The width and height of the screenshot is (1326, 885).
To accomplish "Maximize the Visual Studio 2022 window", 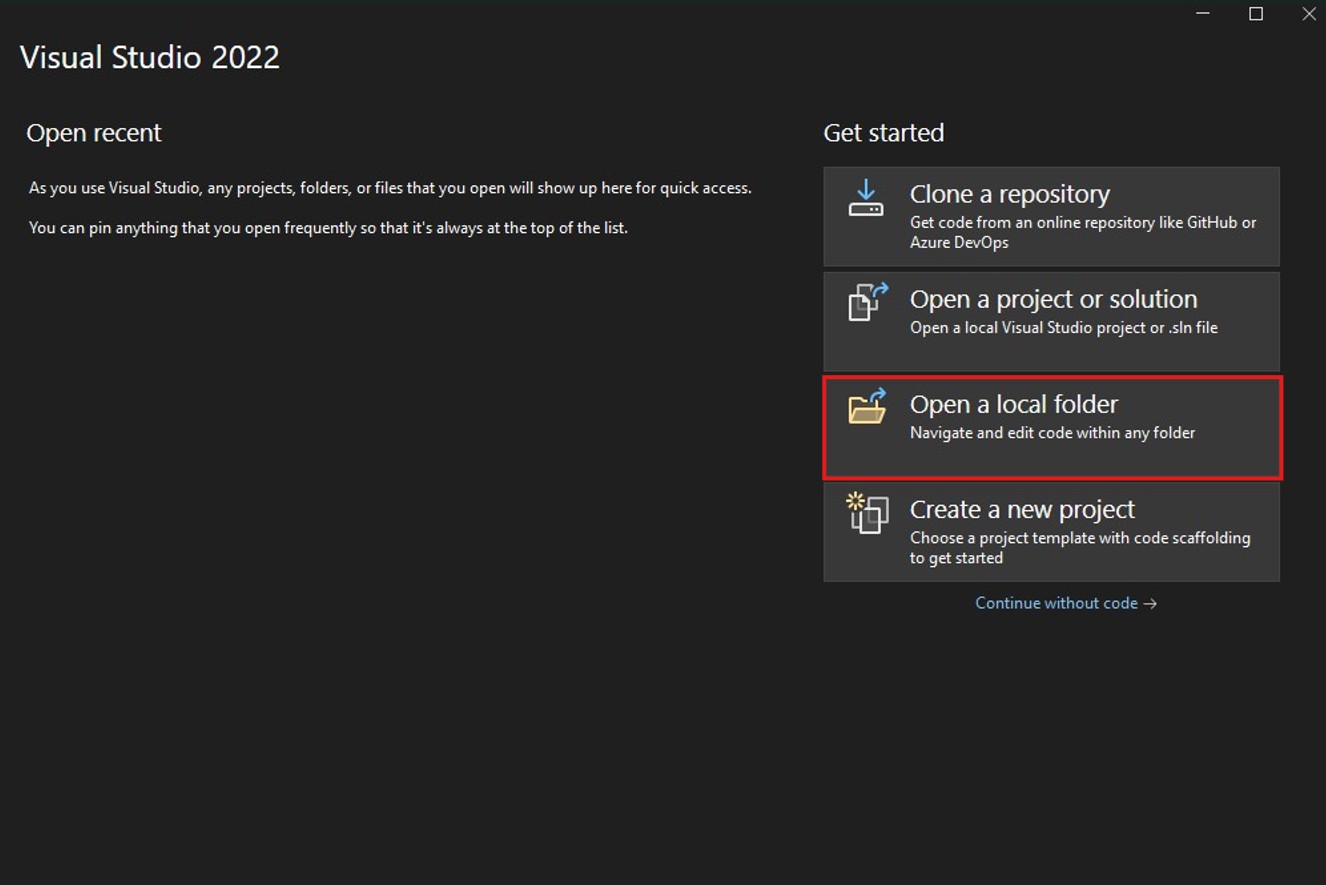I will click(x=1256, y=14).
